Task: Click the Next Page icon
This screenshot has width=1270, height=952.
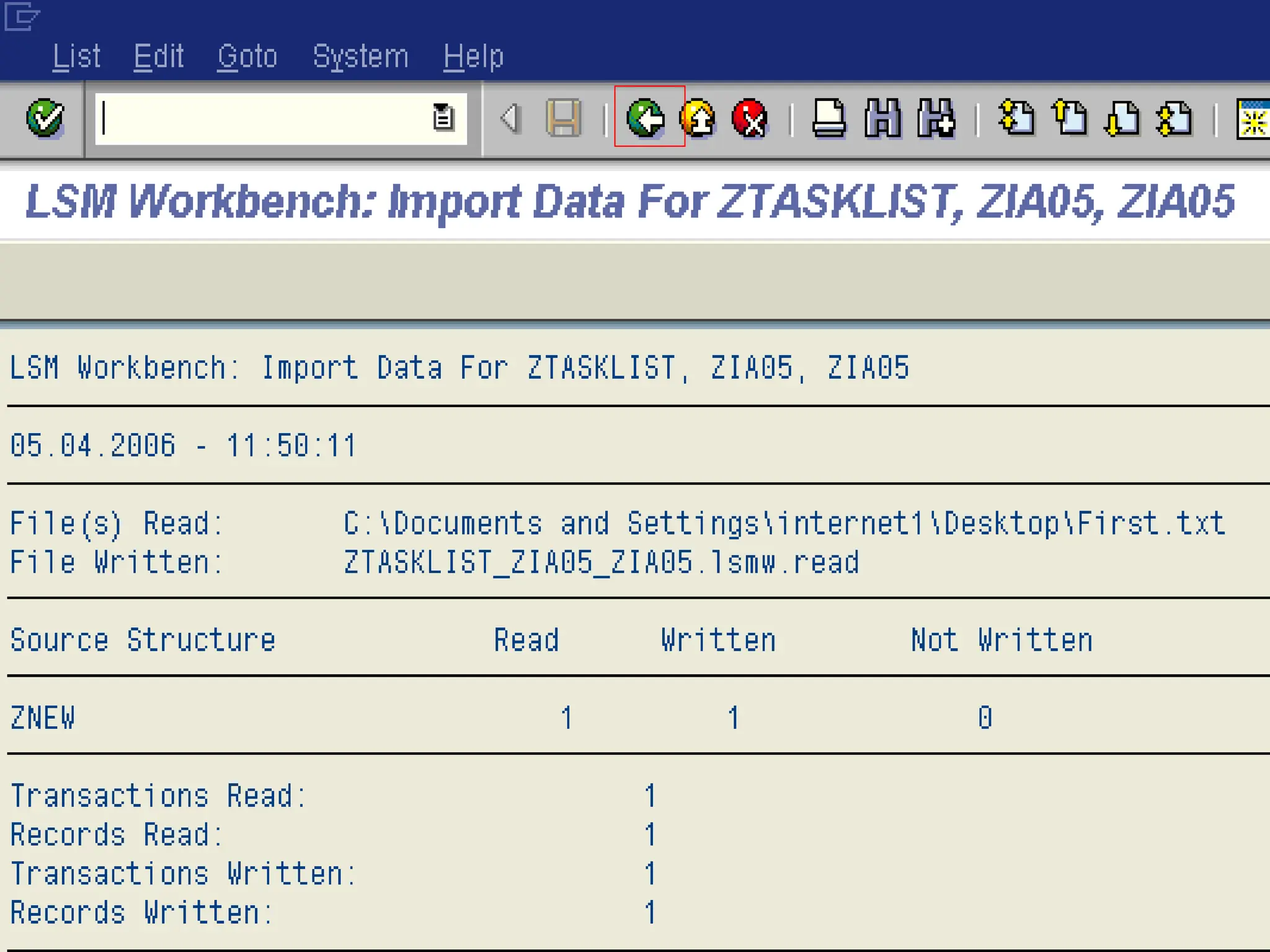Action: (x=1122, y=118)
